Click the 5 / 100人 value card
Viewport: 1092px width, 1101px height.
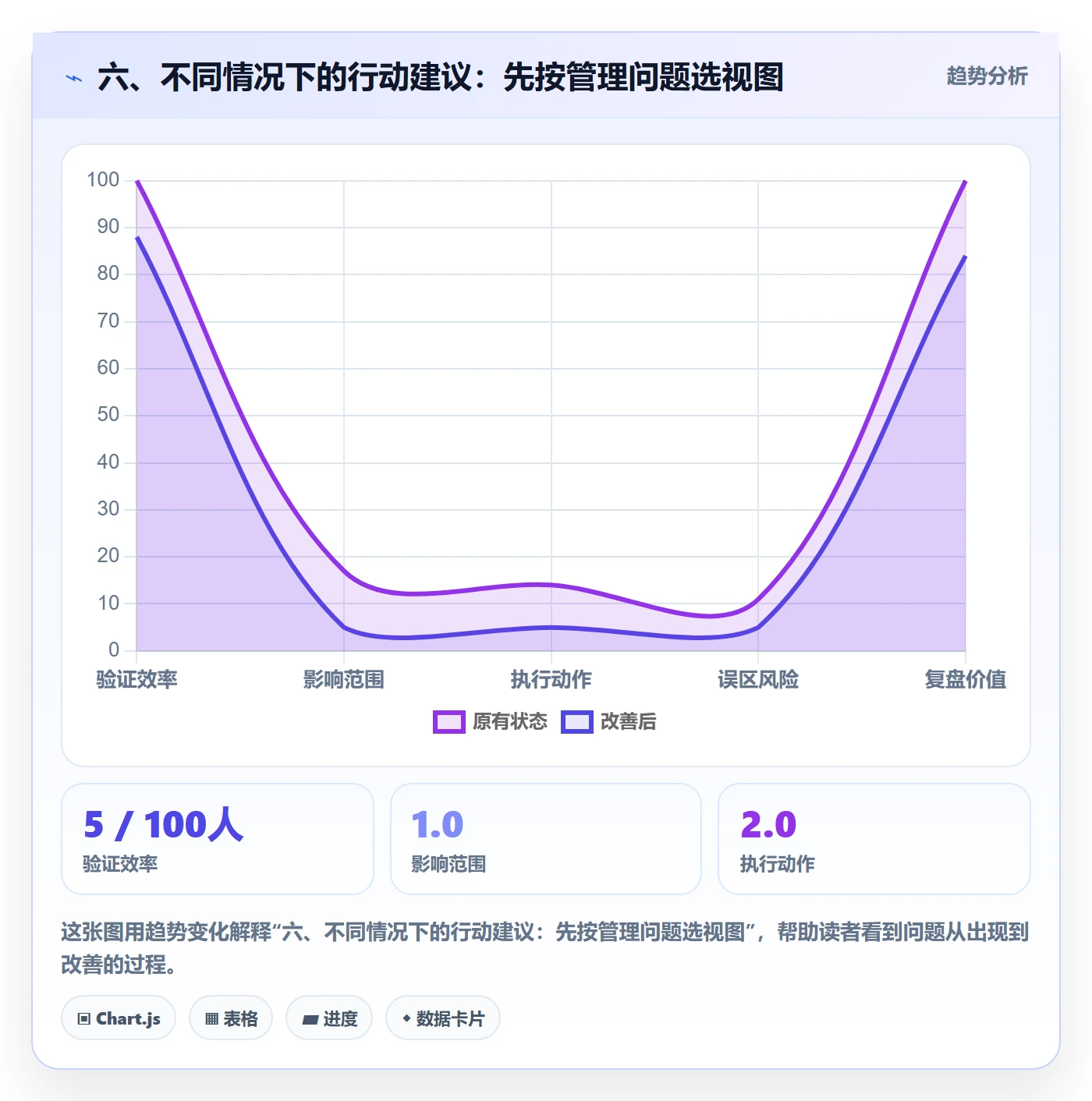(x=218, y=839)
